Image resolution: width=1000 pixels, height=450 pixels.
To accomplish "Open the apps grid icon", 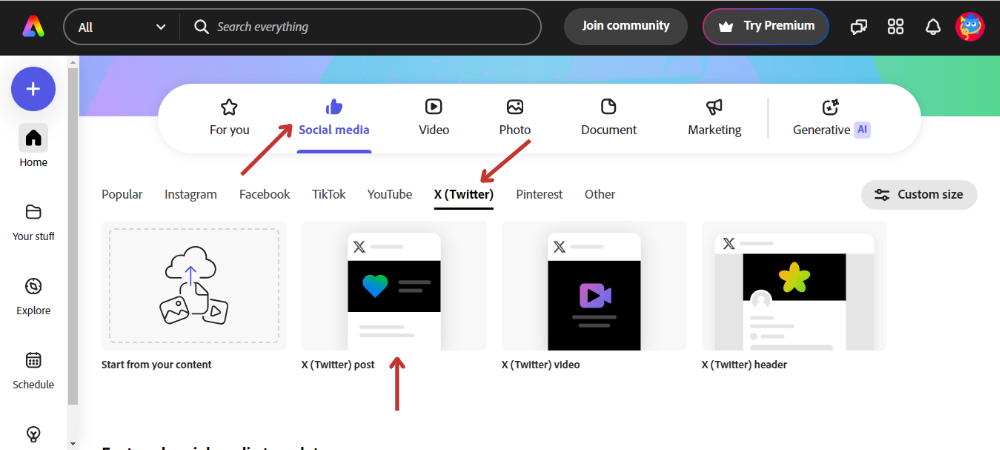I will pos(896,27).
